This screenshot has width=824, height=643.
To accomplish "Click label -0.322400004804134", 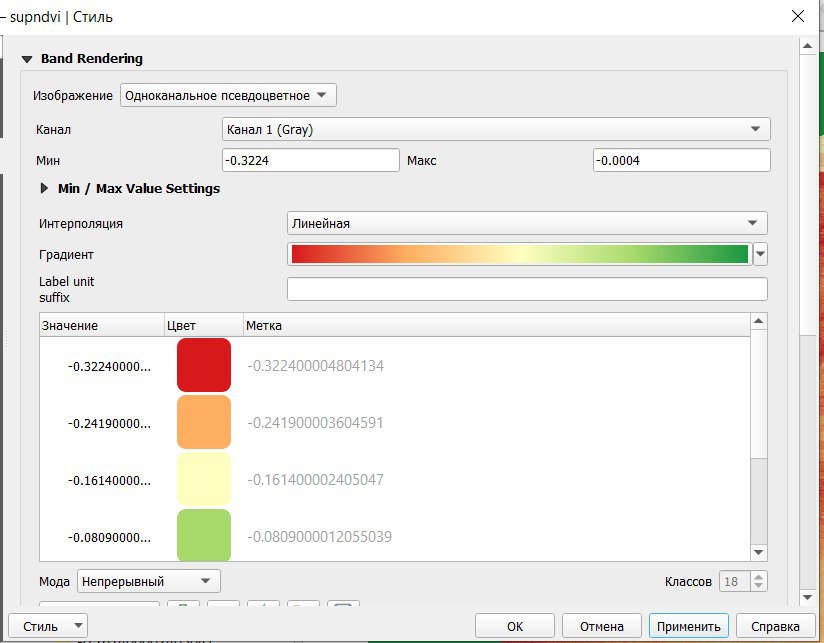I will [315, 366].
